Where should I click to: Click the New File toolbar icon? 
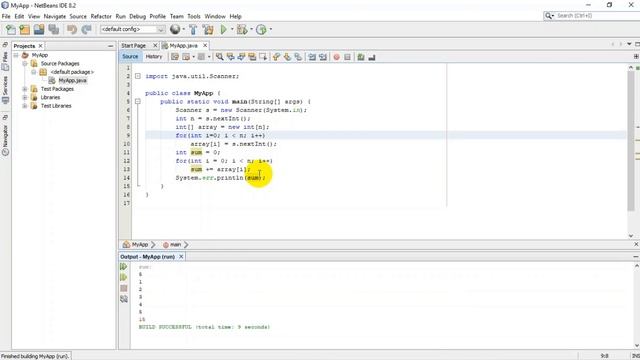(x=11, y=29)
